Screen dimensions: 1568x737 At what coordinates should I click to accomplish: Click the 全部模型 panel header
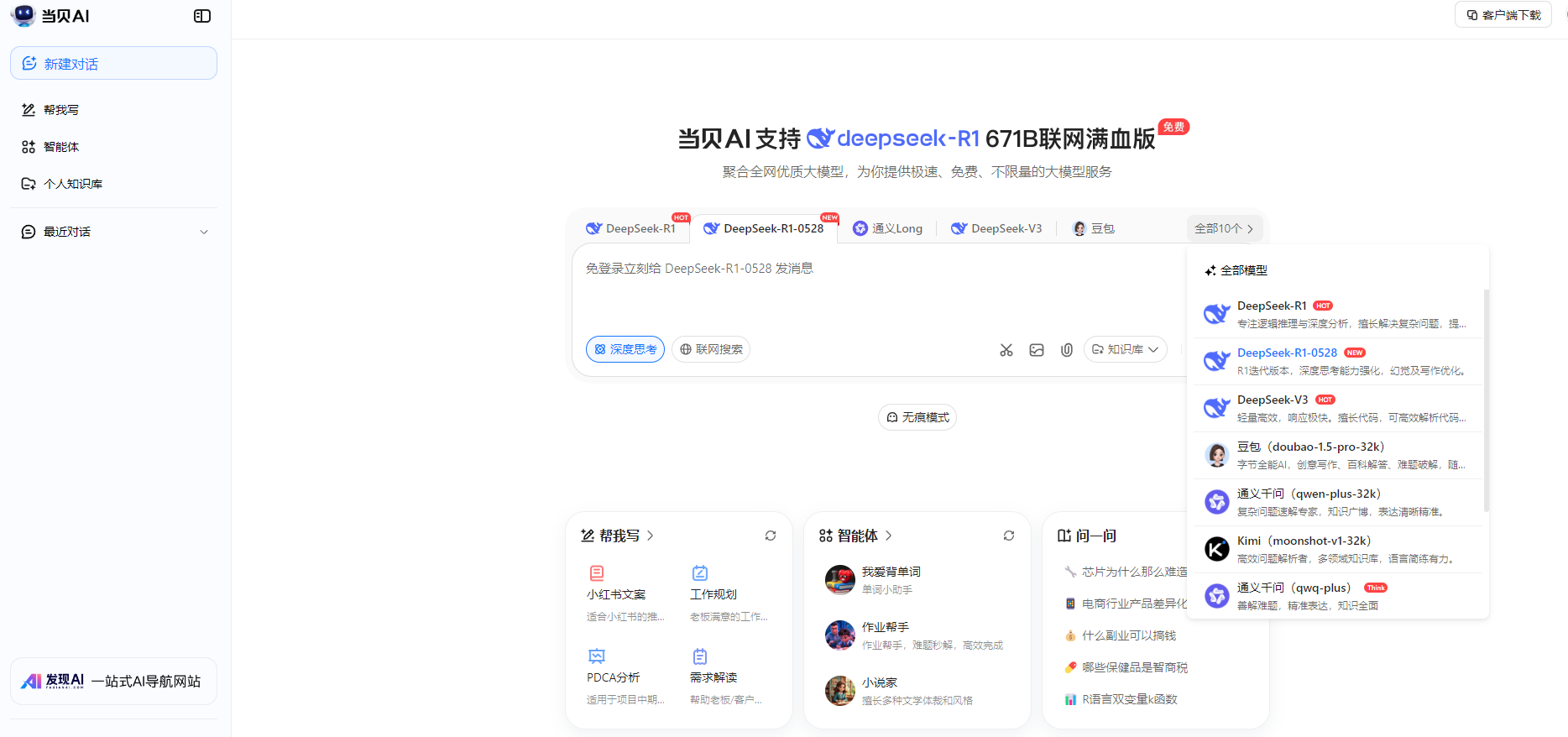1236,270
